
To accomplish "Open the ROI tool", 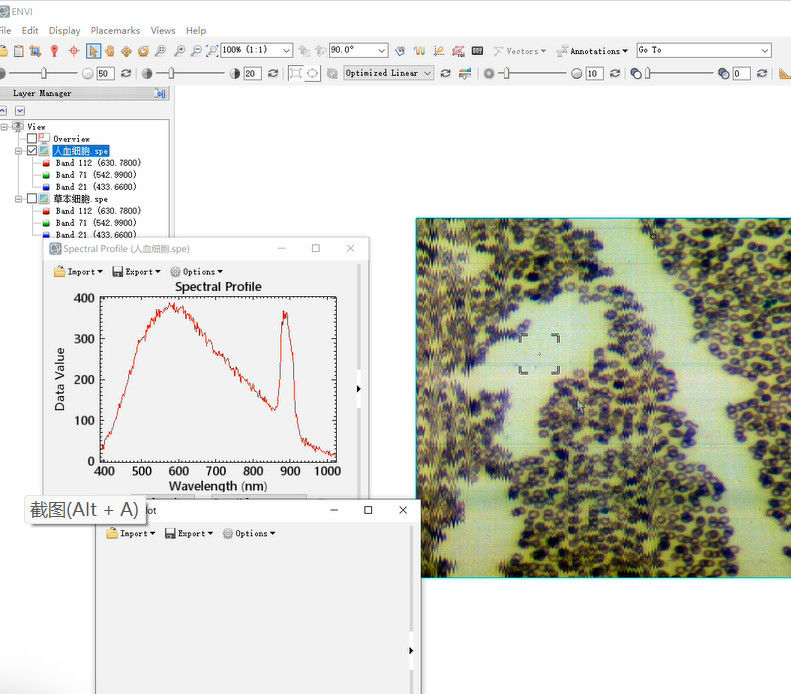I will coord(458,50).
